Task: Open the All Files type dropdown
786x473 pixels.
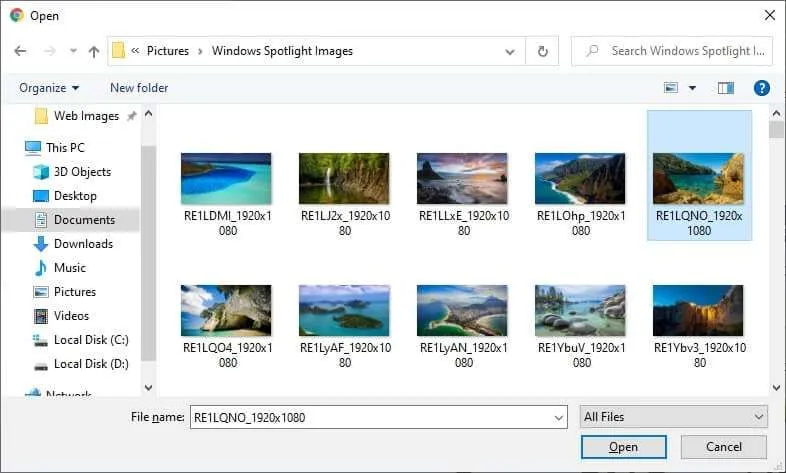Action: pos(673,417)
